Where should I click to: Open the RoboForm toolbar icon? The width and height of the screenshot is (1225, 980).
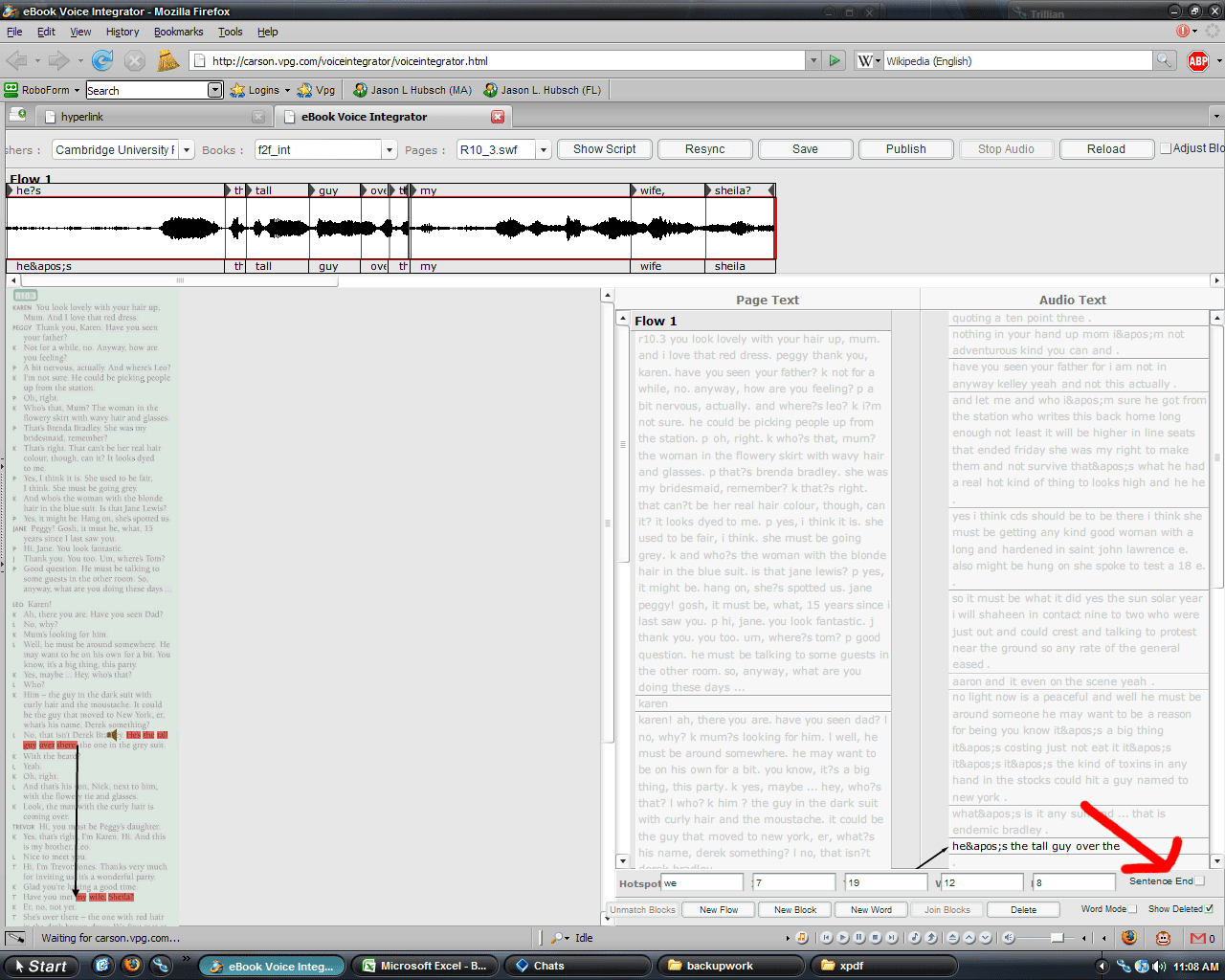(11, 90)
